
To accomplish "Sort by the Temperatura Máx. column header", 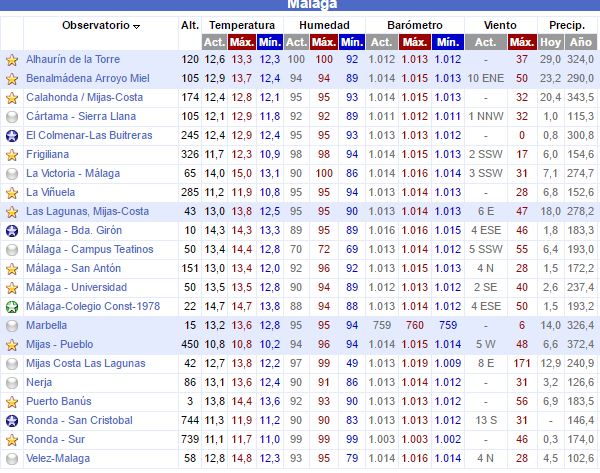I will tap(241, 42).
